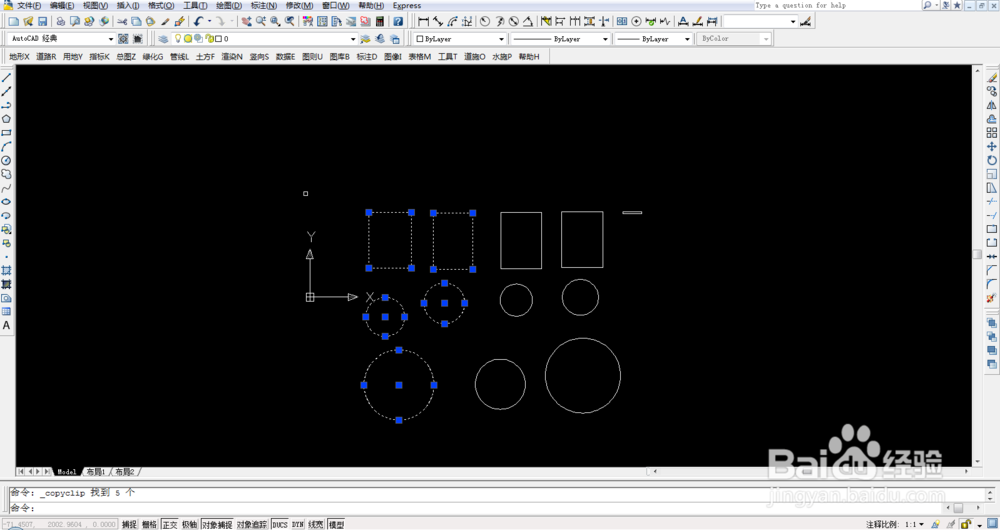This screenshot has height=530, width=1000.
Task: Select the Multiline Text A tool
Action: point(6,325)
